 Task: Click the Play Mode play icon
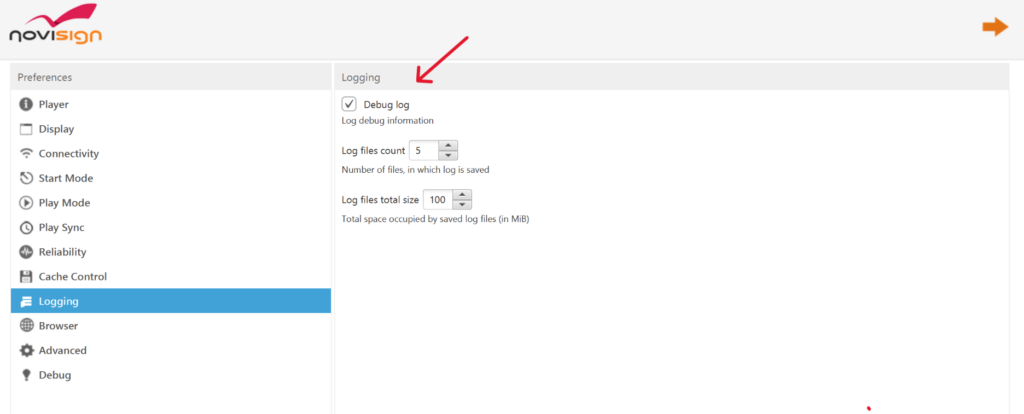[x=27, y=203]
